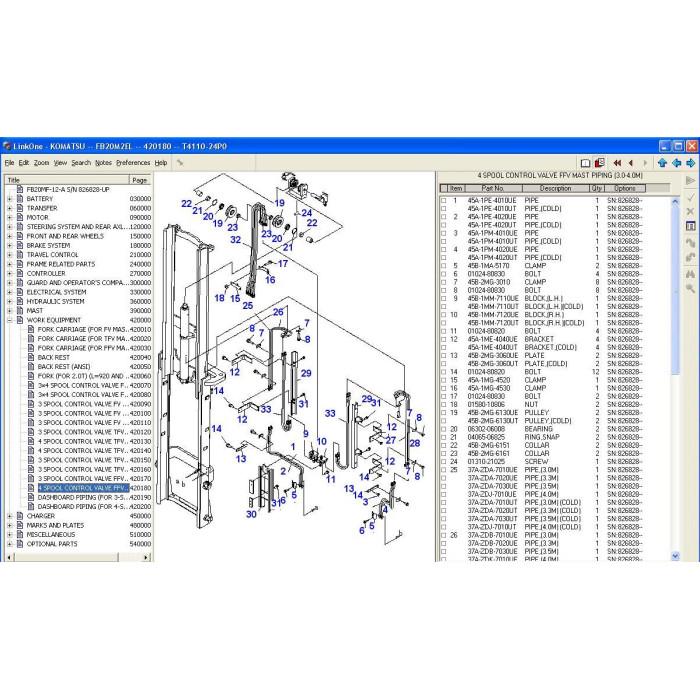Click the checkmark icon in right sidebar

tap(690, 196)
